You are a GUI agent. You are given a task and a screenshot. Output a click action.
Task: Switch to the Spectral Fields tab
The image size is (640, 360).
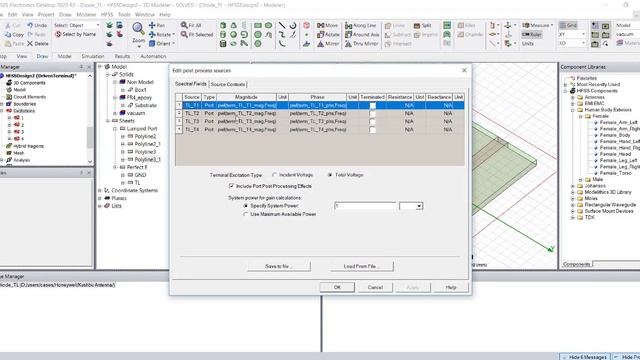pos(191,84)
